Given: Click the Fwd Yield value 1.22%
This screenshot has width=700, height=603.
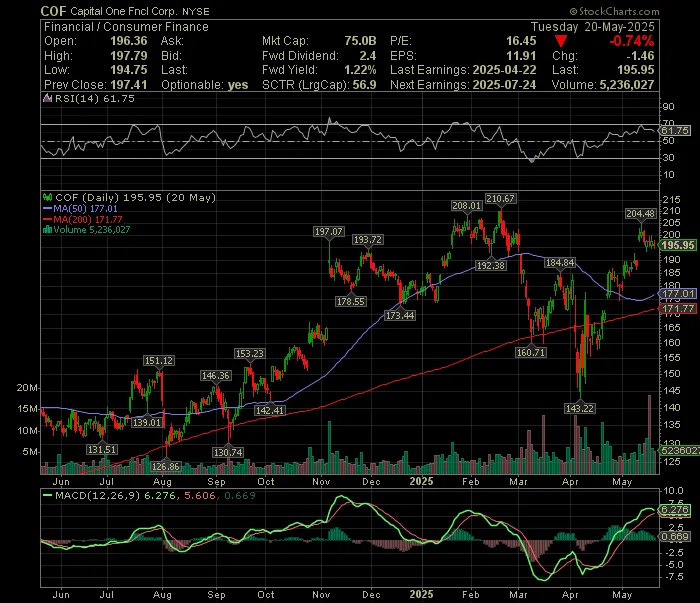Looking at the screenshot, I should [360, 70].
